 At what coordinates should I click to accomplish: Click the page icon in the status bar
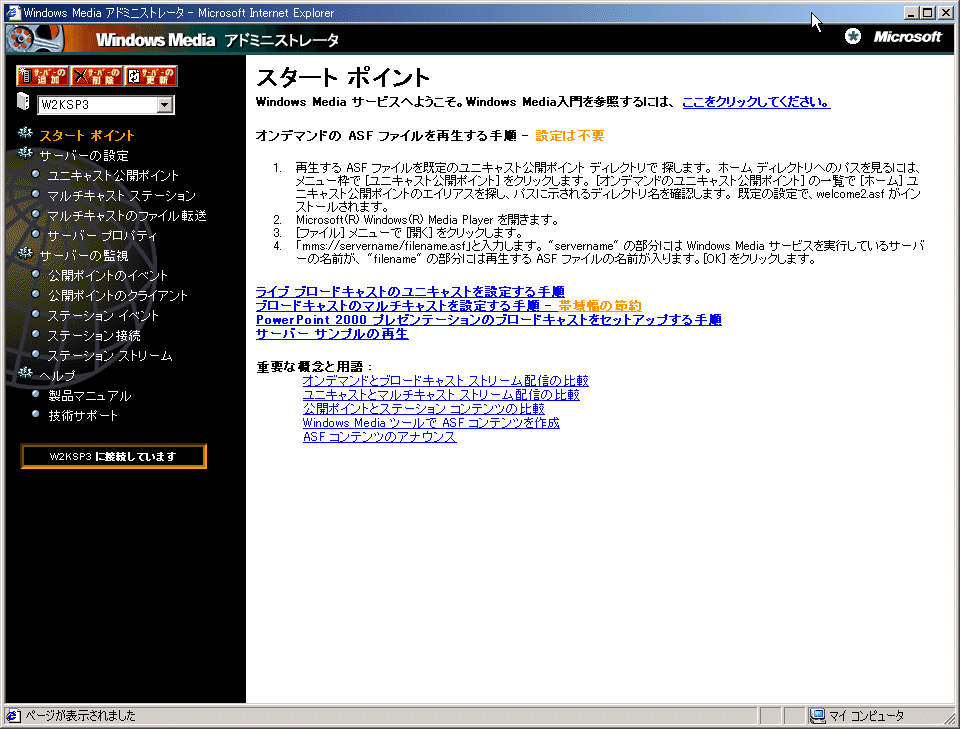[x=13, y=716]
